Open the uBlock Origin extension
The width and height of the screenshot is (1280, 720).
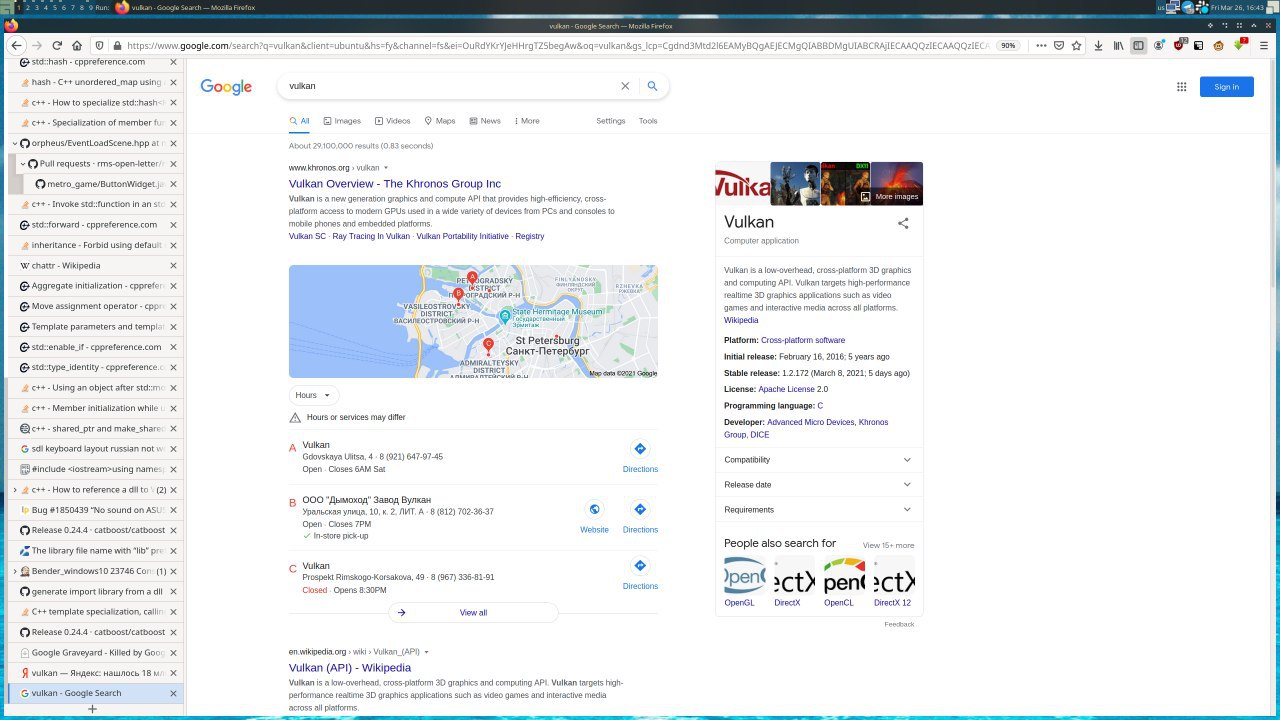(1179, 45)
